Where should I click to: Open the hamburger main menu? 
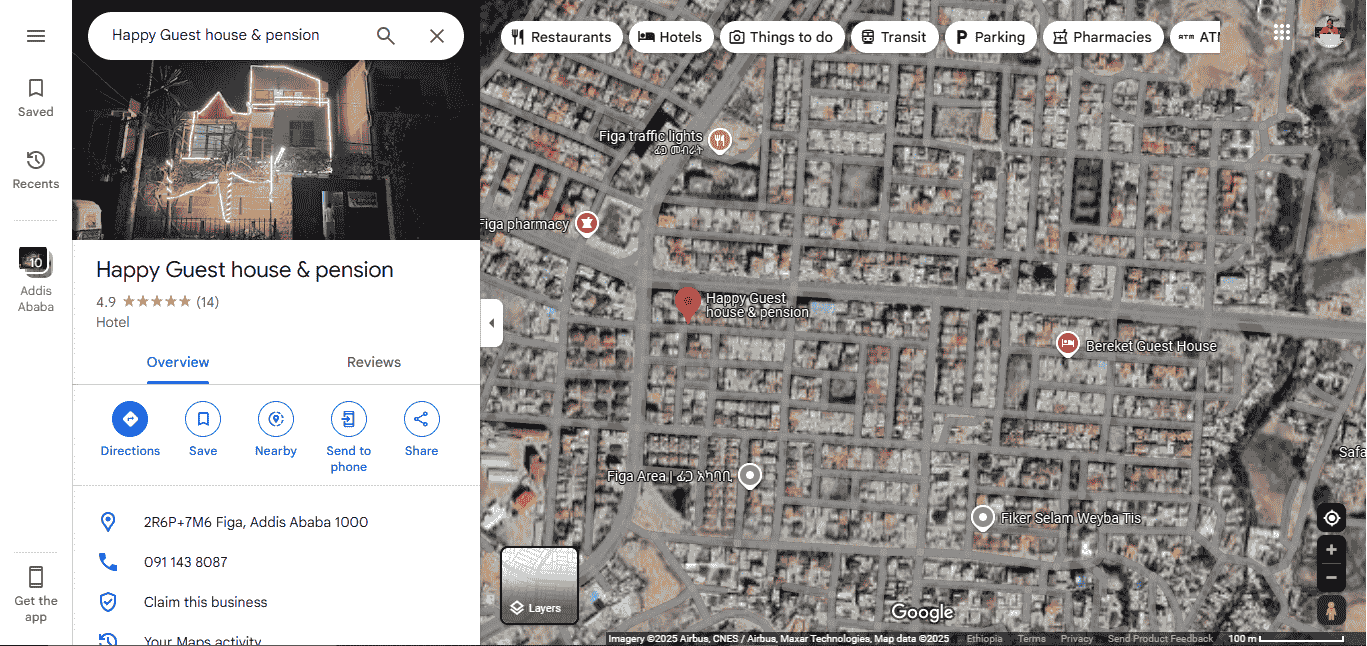point(36,36)
